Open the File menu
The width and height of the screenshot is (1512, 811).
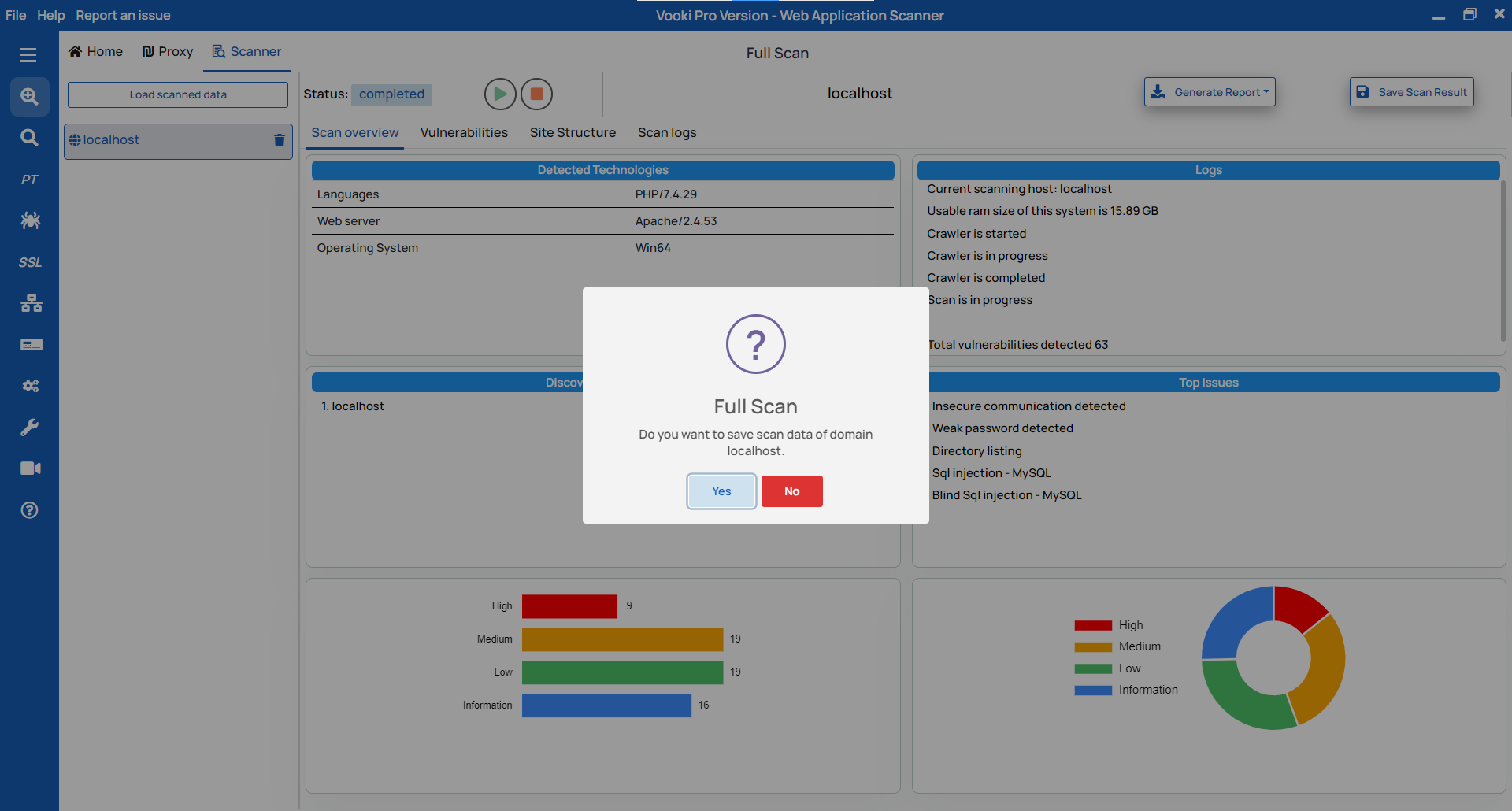tap(16, 15)
